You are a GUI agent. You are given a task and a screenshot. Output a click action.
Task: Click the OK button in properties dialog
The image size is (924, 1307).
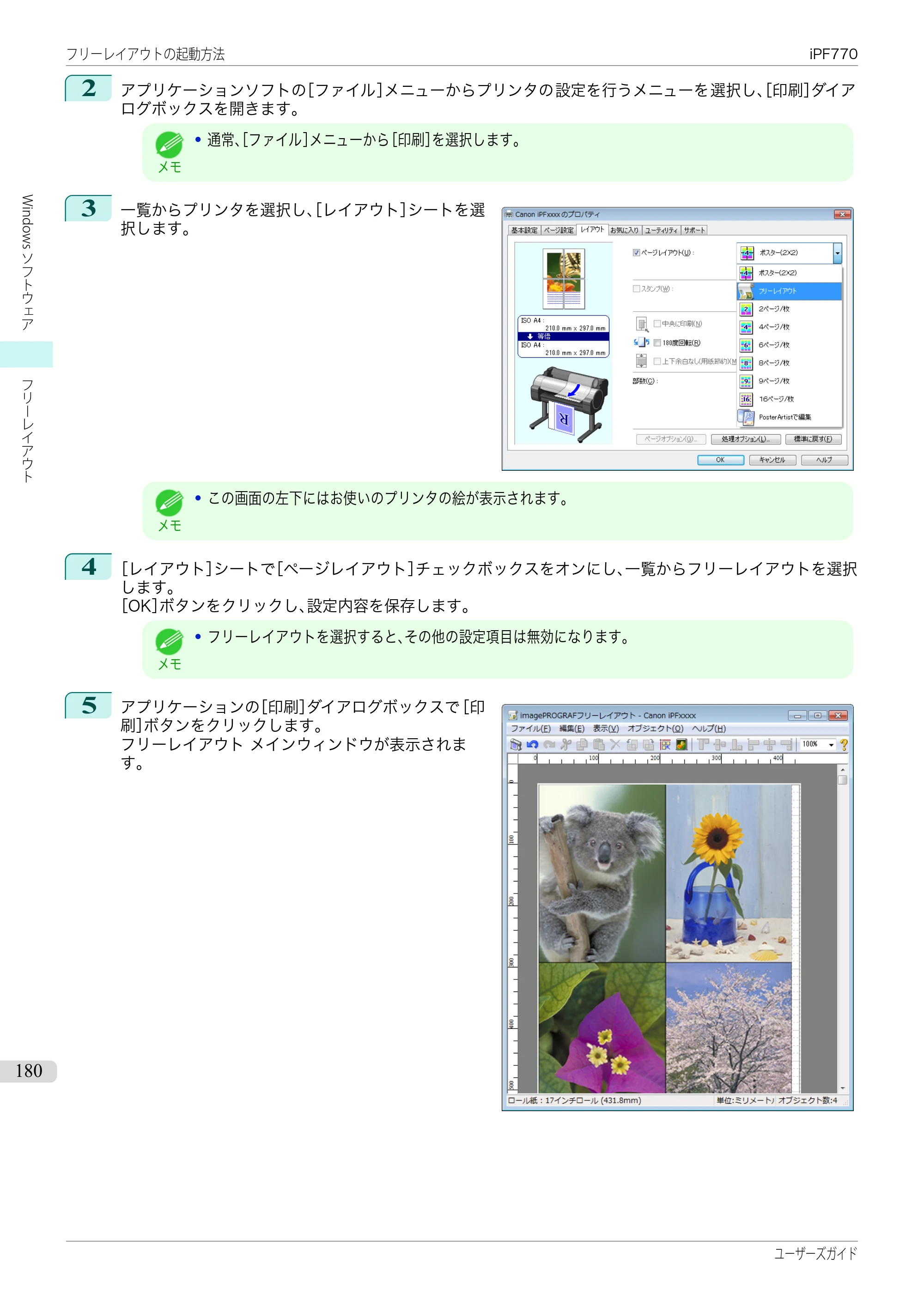click(720, 460)
